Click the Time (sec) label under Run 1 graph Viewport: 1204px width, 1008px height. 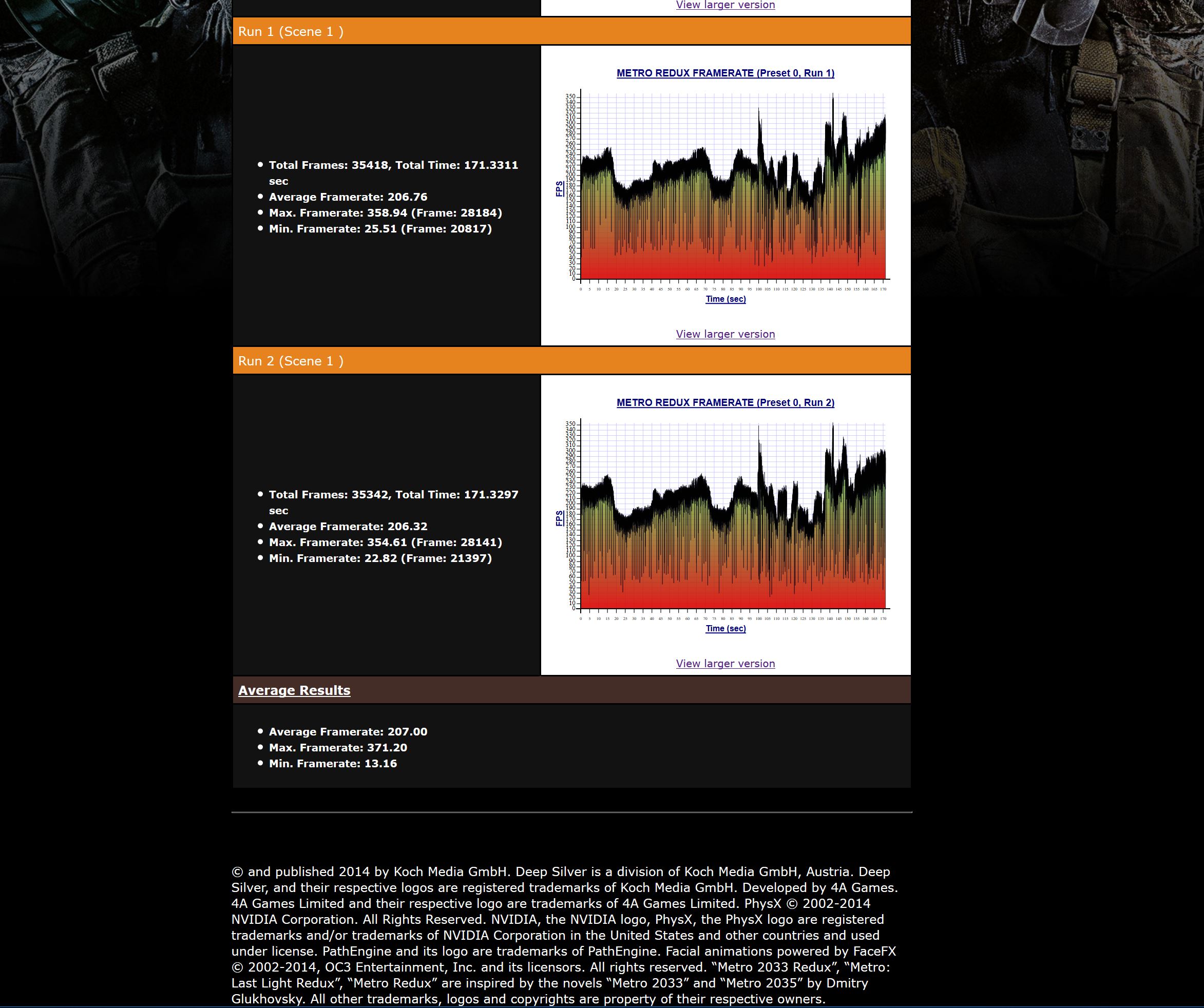725,299
